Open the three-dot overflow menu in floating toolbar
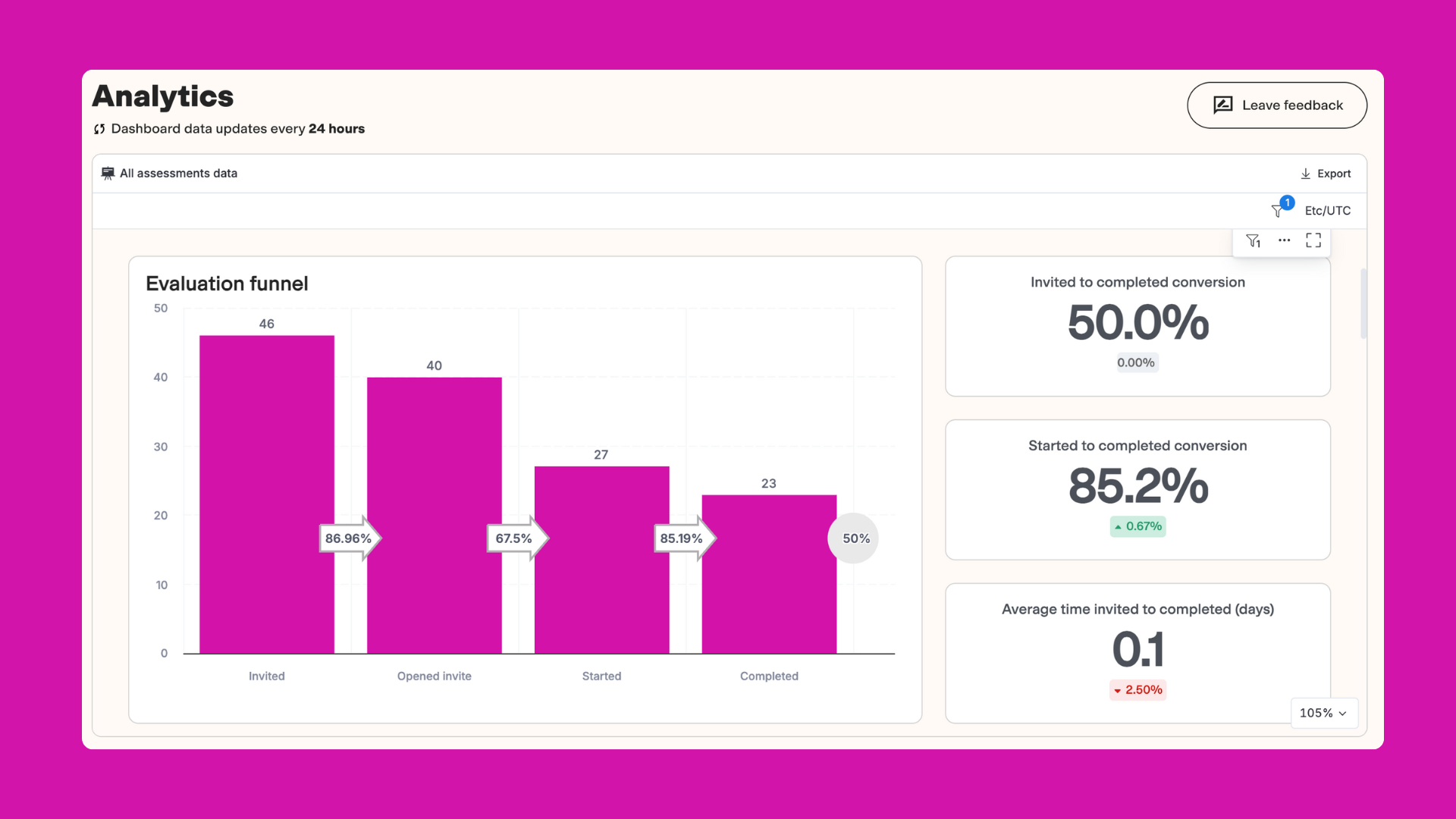 point(1284,240)
